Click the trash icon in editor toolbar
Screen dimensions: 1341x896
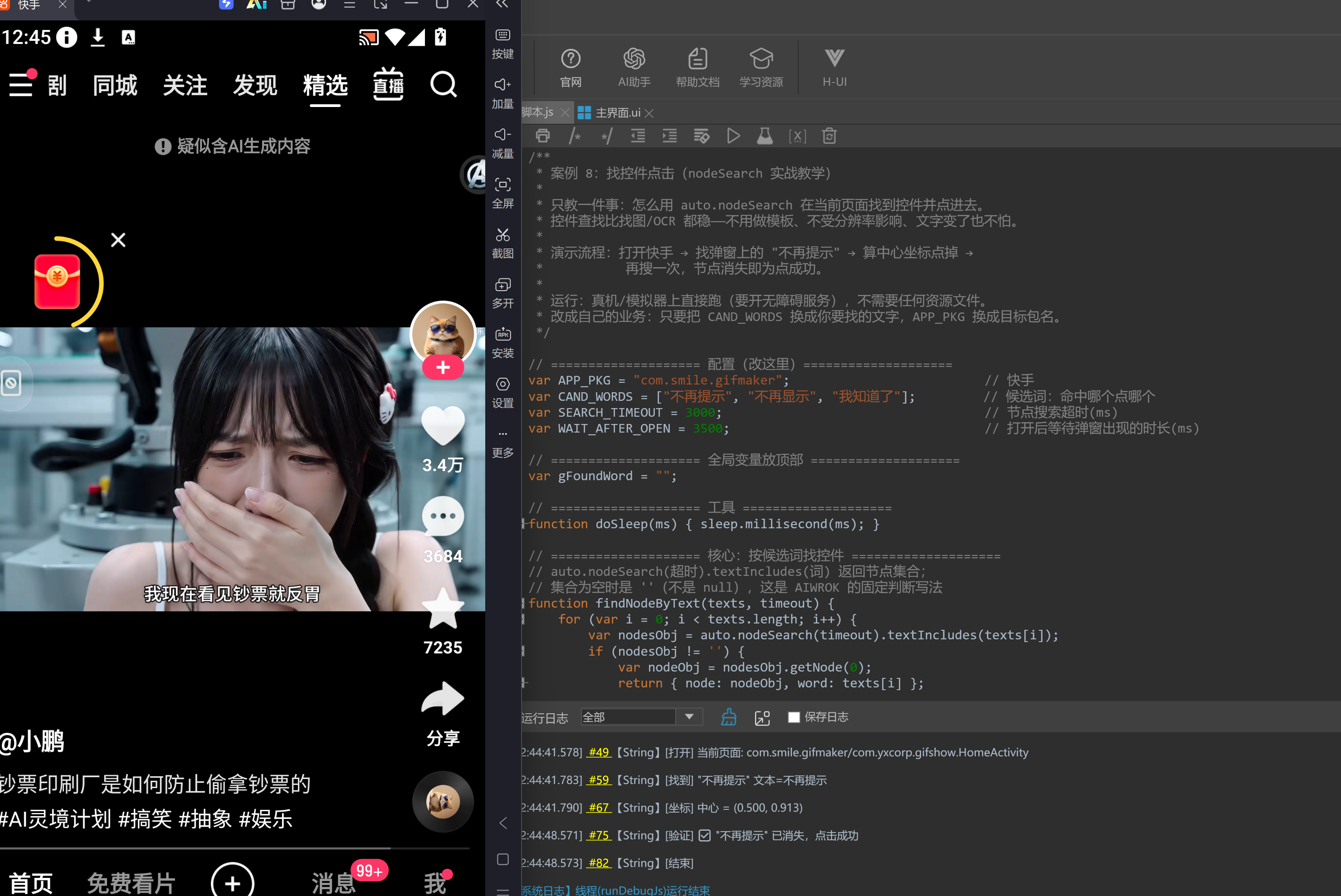coord(829,136)
